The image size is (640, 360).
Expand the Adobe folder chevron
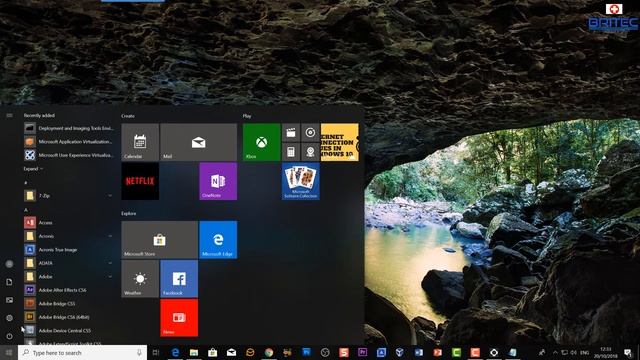tap(110, 277)
